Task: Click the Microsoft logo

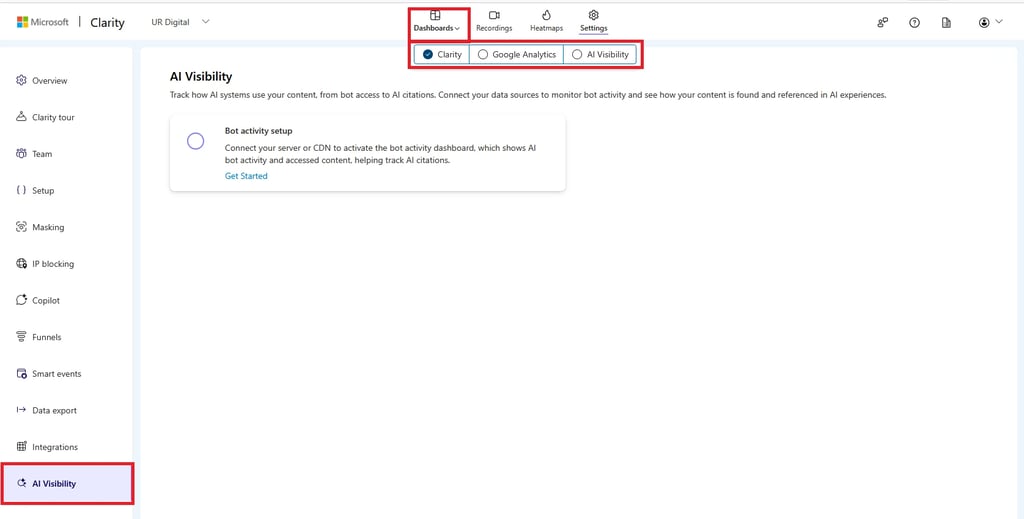Action: point(42,22)
